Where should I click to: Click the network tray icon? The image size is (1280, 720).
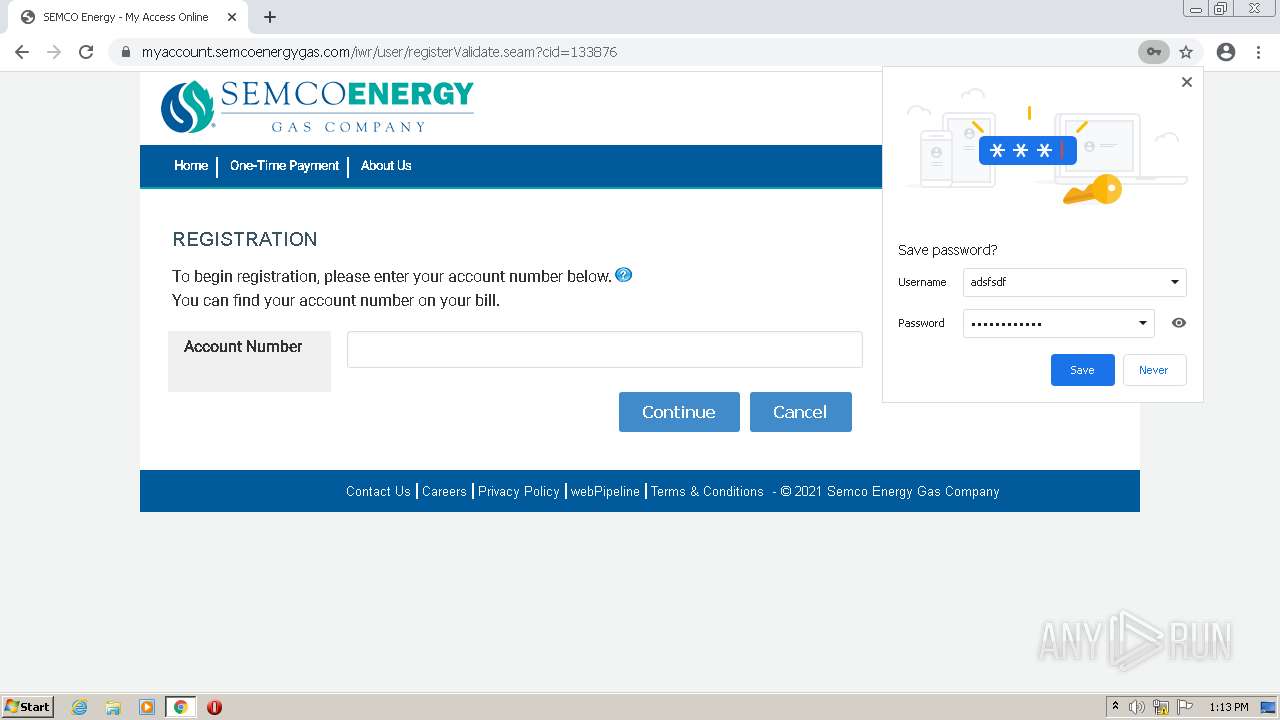coord(1161,707)
